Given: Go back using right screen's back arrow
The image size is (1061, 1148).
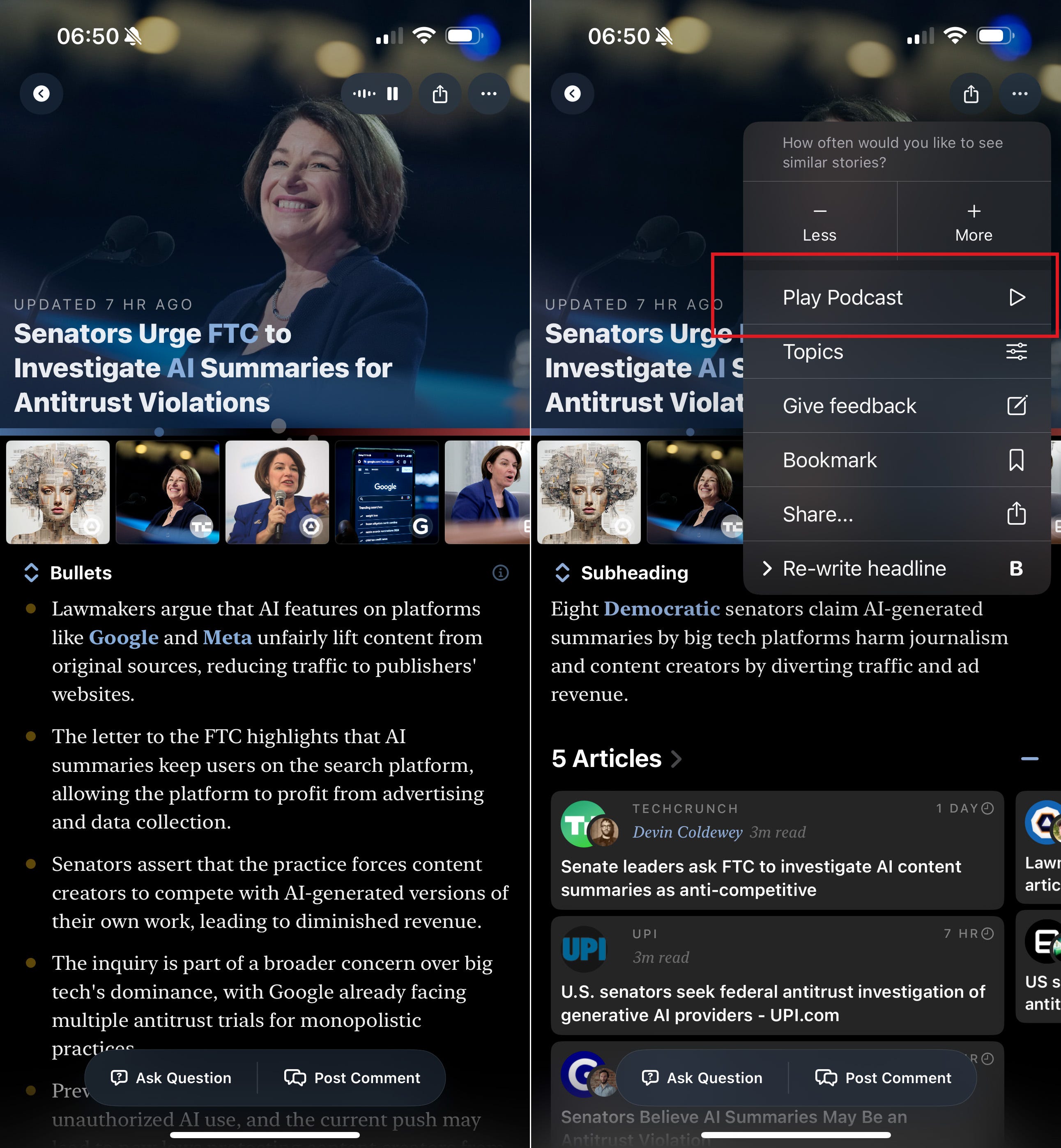Looking at the screenshot, I should [x=573, y=94].
